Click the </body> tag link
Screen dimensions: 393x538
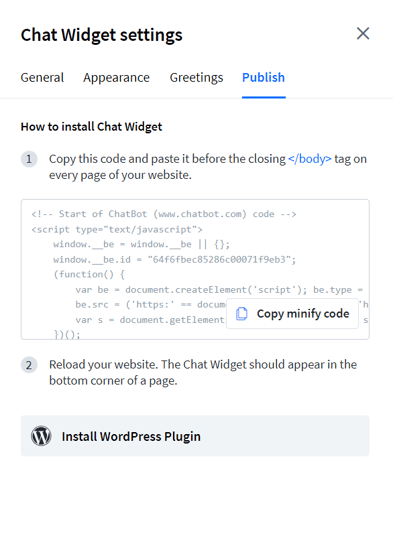click(310, 159)
